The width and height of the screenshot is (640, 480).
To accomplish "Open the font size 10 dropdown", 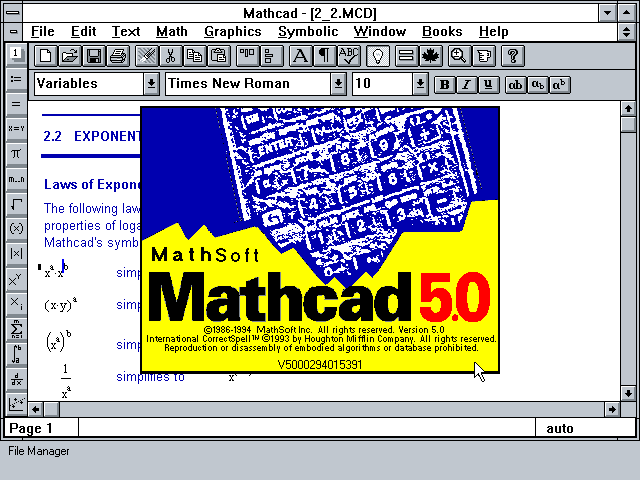I will point(419,84).
